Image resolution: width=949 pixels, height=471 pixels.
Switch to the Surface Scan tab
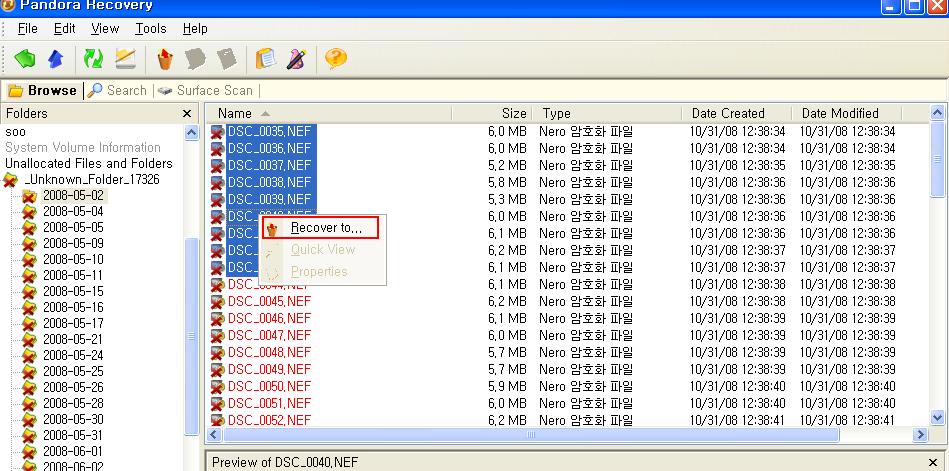206,91
